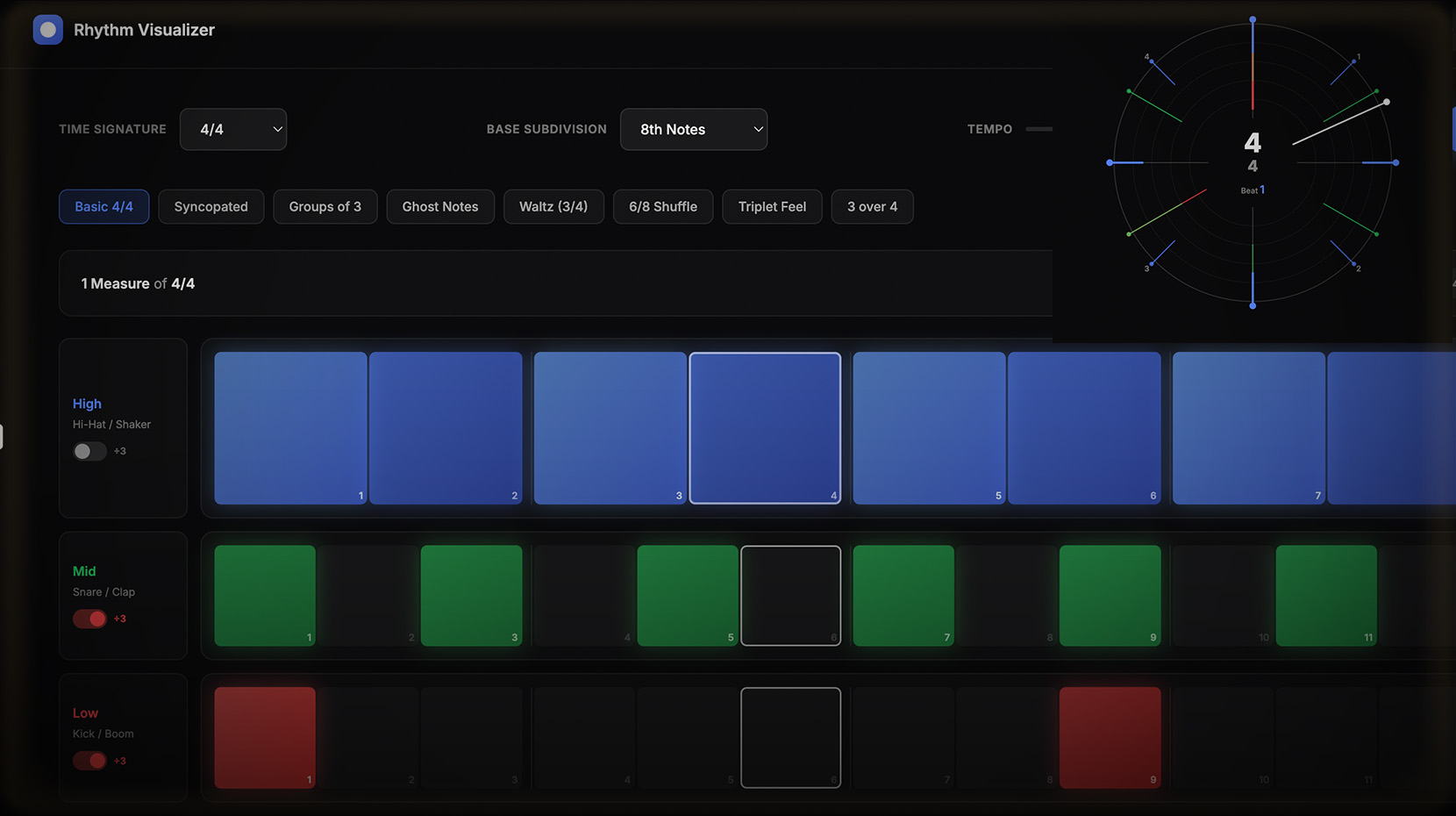Turn on Low track step 3
The image size is (1456, 816).
point(471,738)
